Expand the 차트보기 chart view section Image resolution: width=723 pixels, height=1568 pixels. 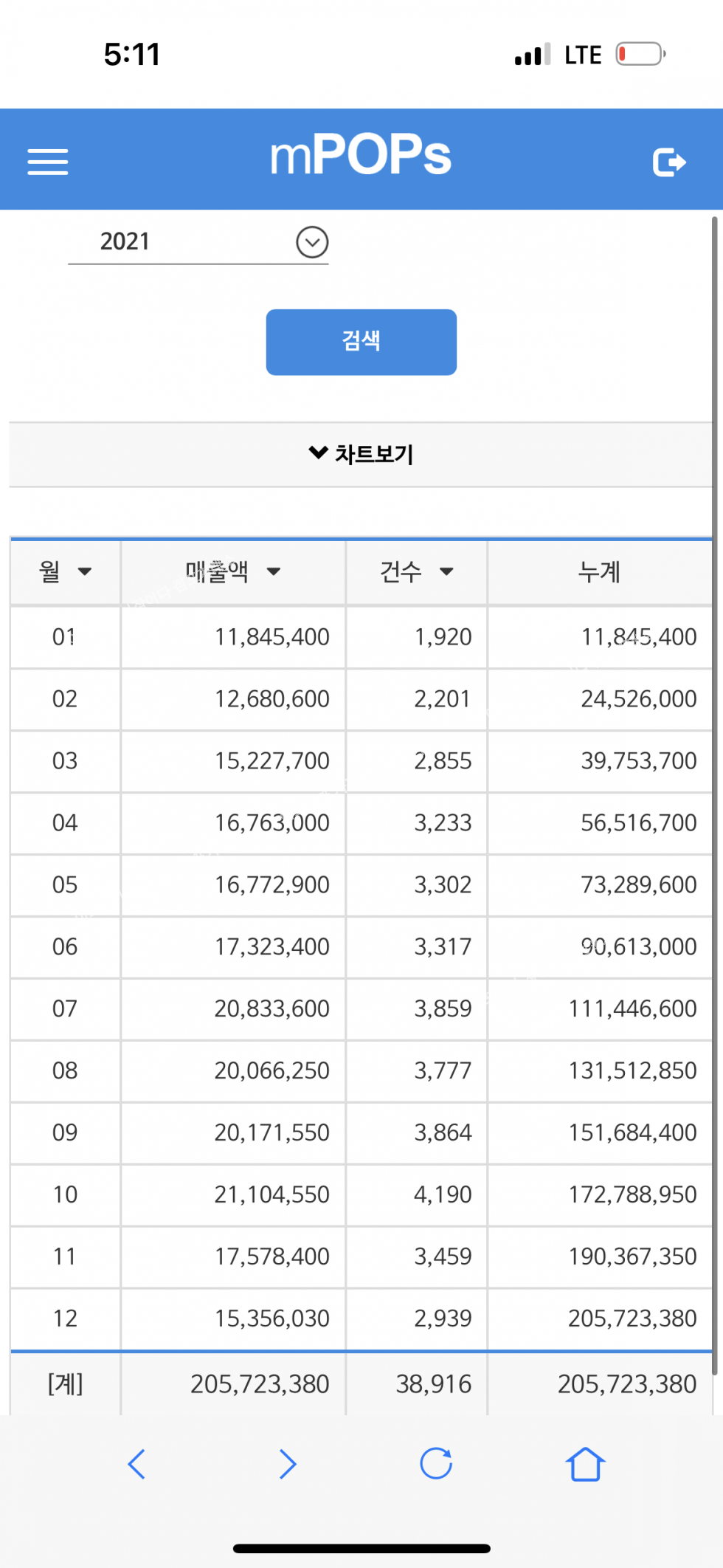click(x=361, y=454)
